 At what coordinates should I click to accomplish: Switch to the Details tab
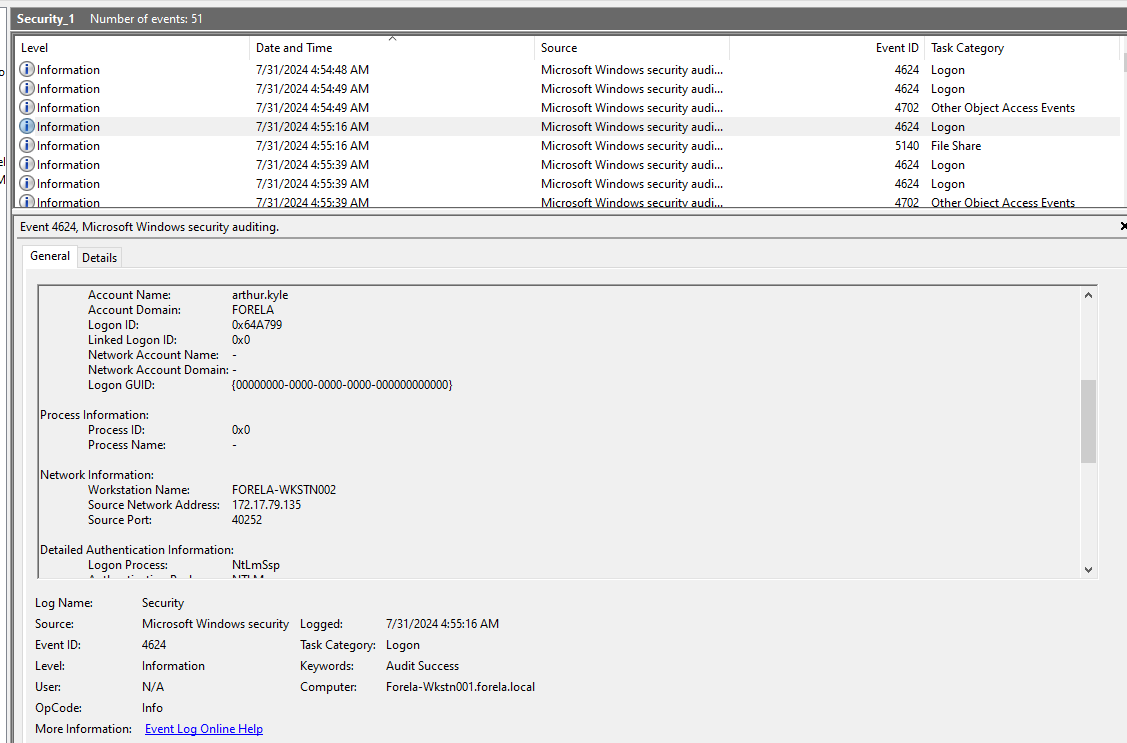[99, 257]
